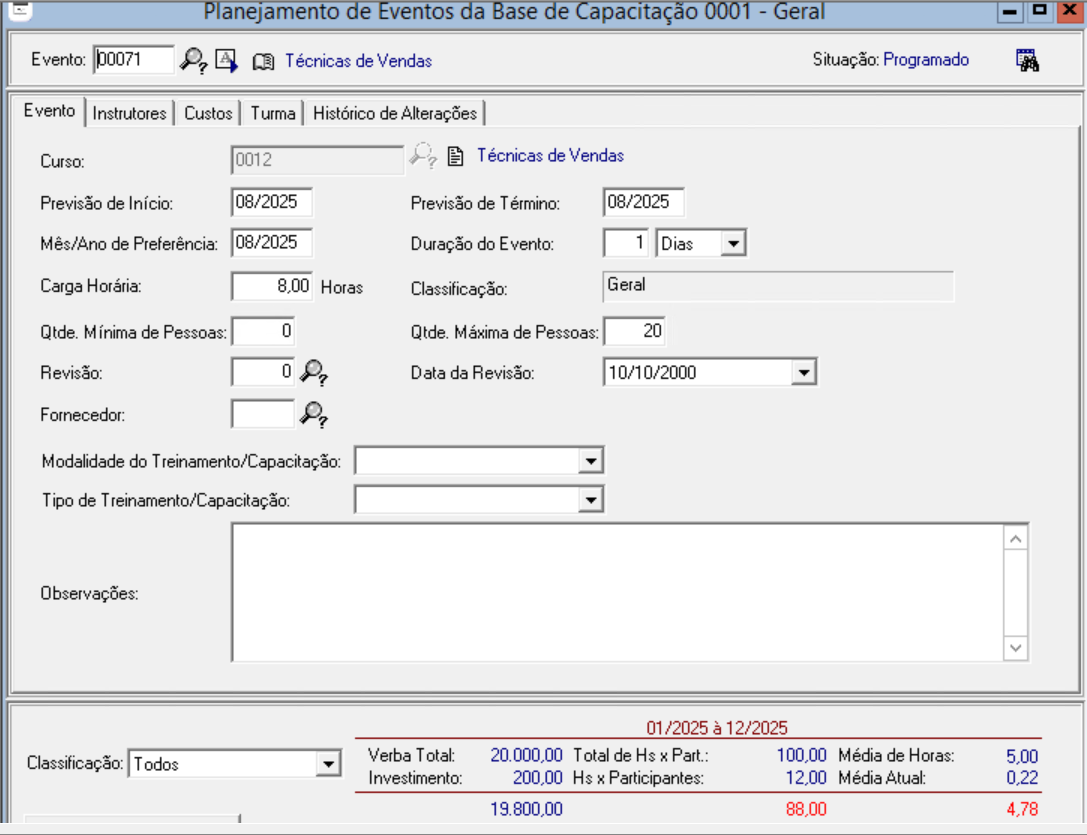Click the document icon next to Curso

pos(456,156)
